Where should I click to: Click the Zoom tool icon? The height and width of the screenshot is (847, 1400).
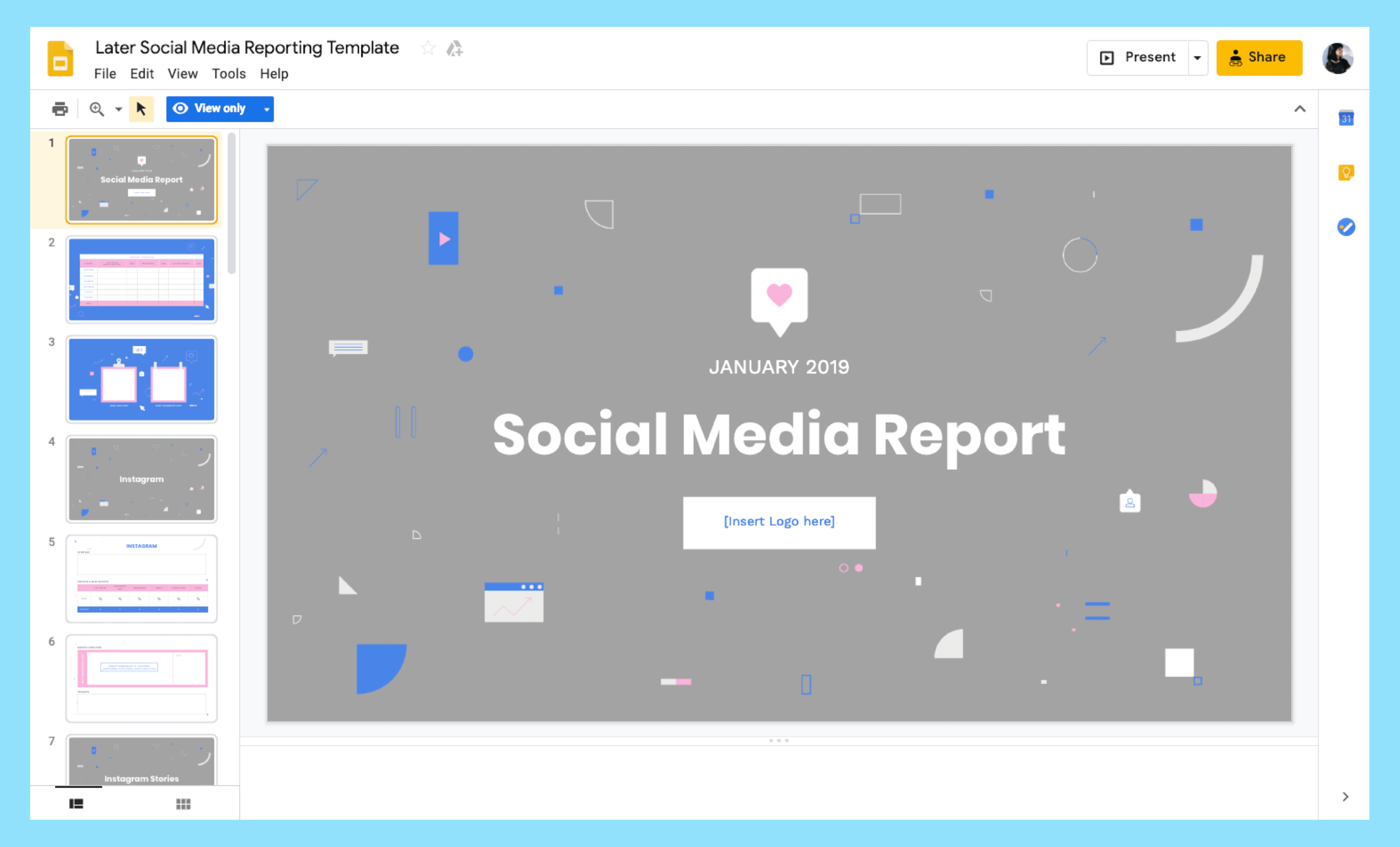click(x=97, y=108)
